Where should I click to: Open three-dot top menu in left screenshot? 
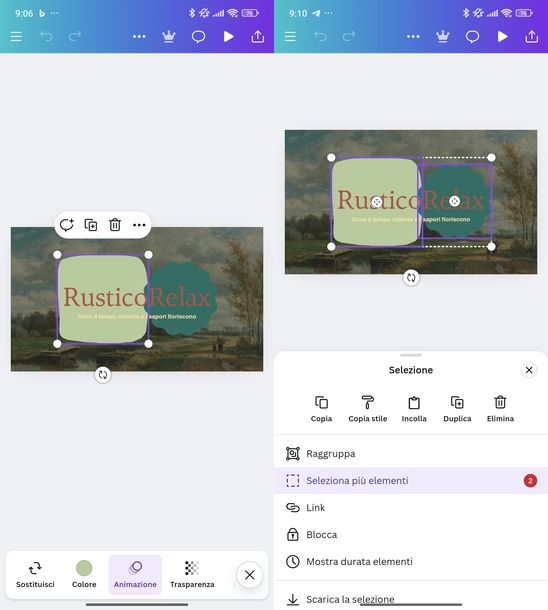[x=139, y=37]
